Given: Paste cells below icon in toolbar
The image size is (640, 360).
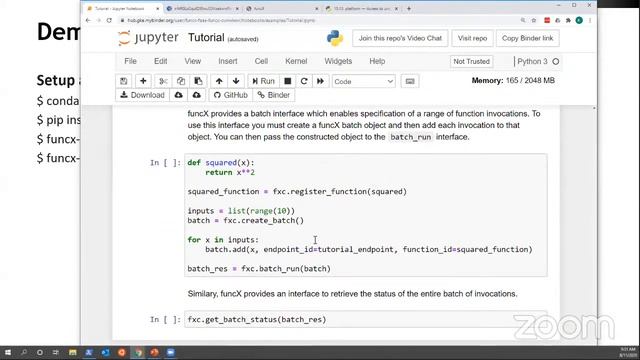Looking at the screenshot, I should [x=198, y=81].
